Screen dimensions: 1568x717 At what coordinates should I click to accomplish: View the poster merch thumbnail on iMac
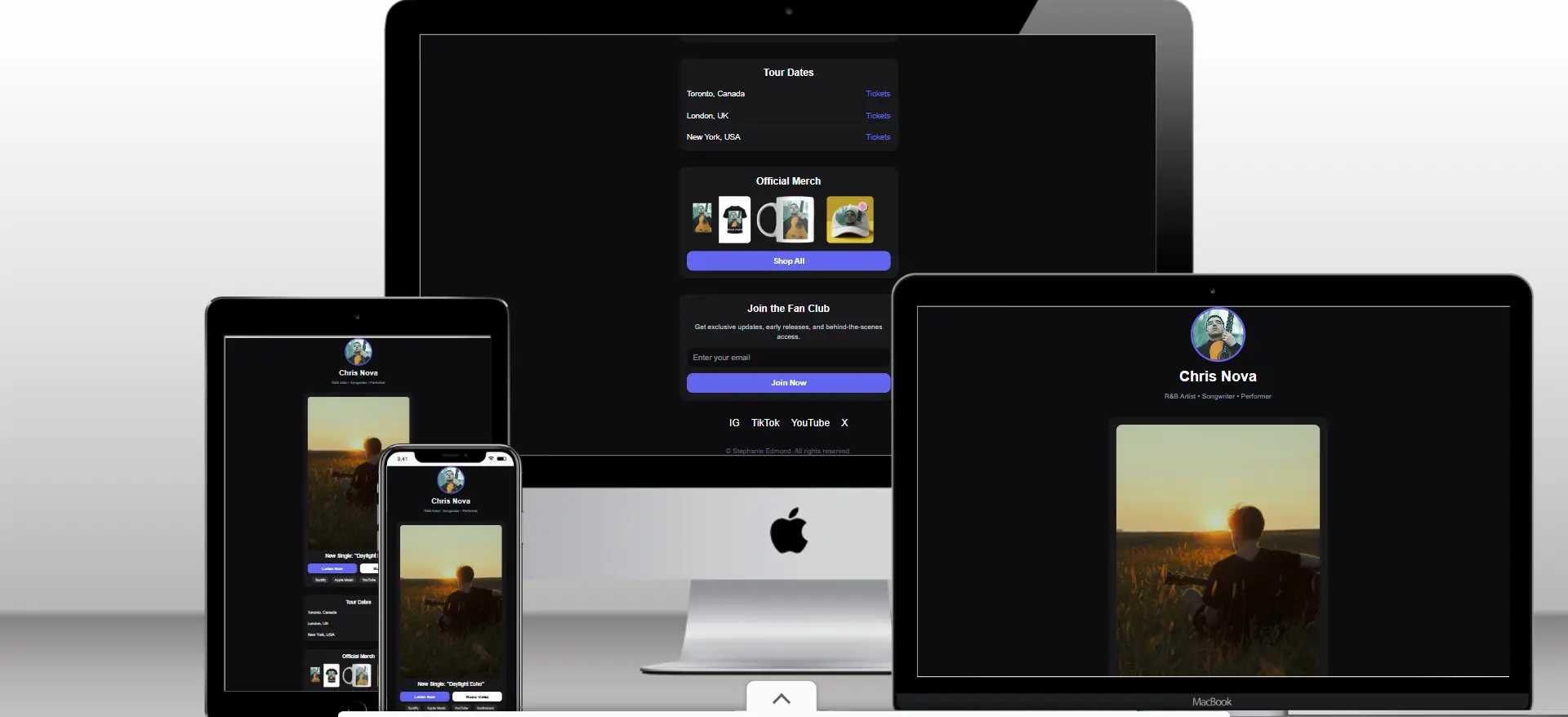click(x=702, y=218)
